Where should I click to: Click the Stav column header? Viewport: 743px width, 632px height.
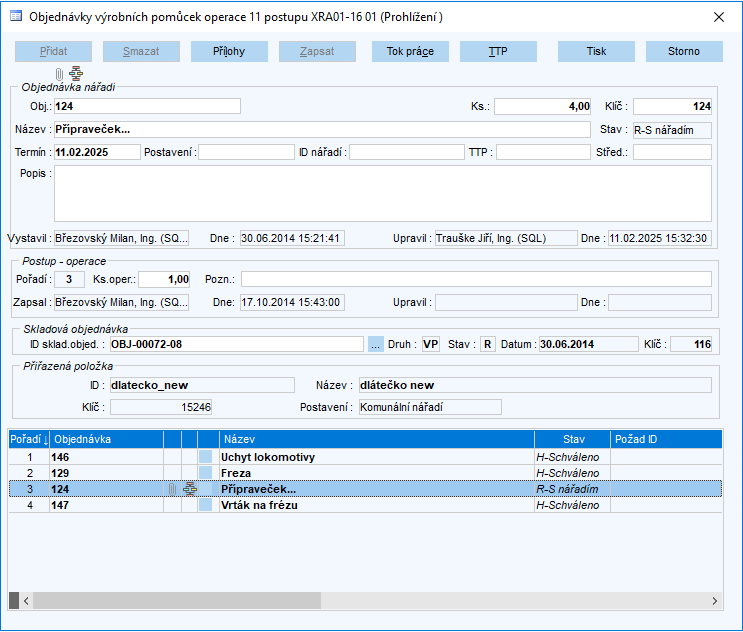pyautogui.click(x=572, y=439)
